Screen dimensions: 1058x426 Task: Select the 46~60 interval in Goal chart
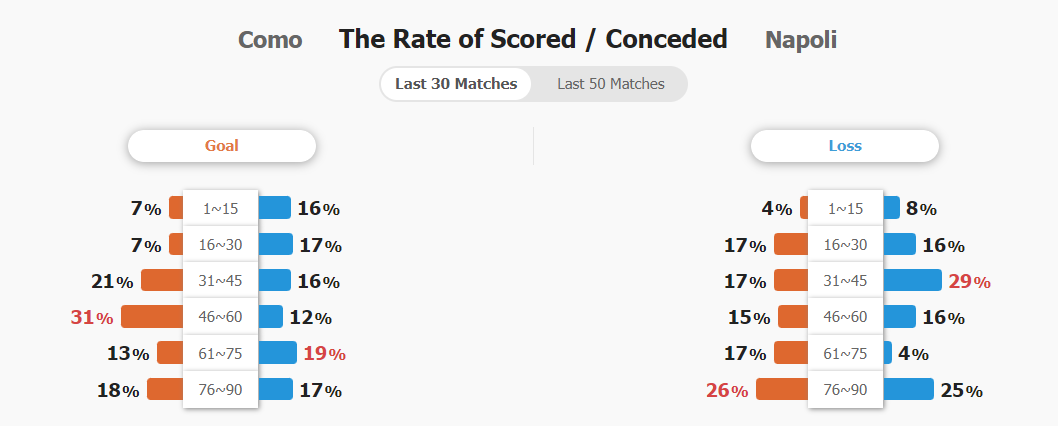click(221, 317)
